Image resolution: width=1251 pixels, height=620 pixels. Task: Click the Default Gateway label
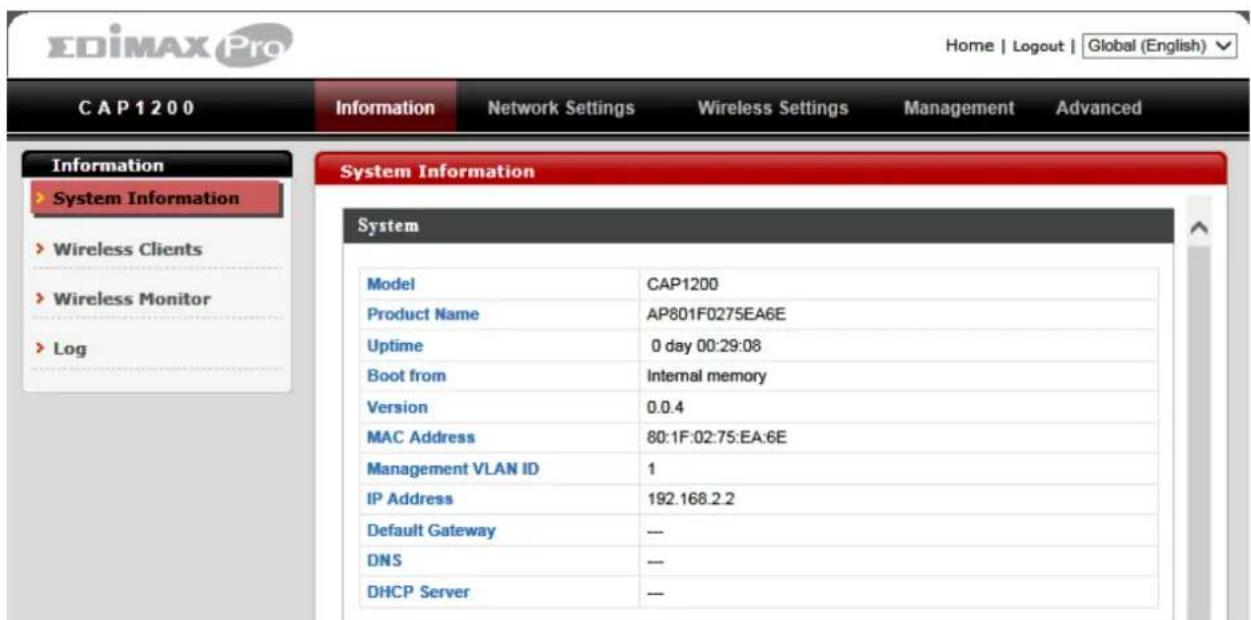[x=431, y=530]
